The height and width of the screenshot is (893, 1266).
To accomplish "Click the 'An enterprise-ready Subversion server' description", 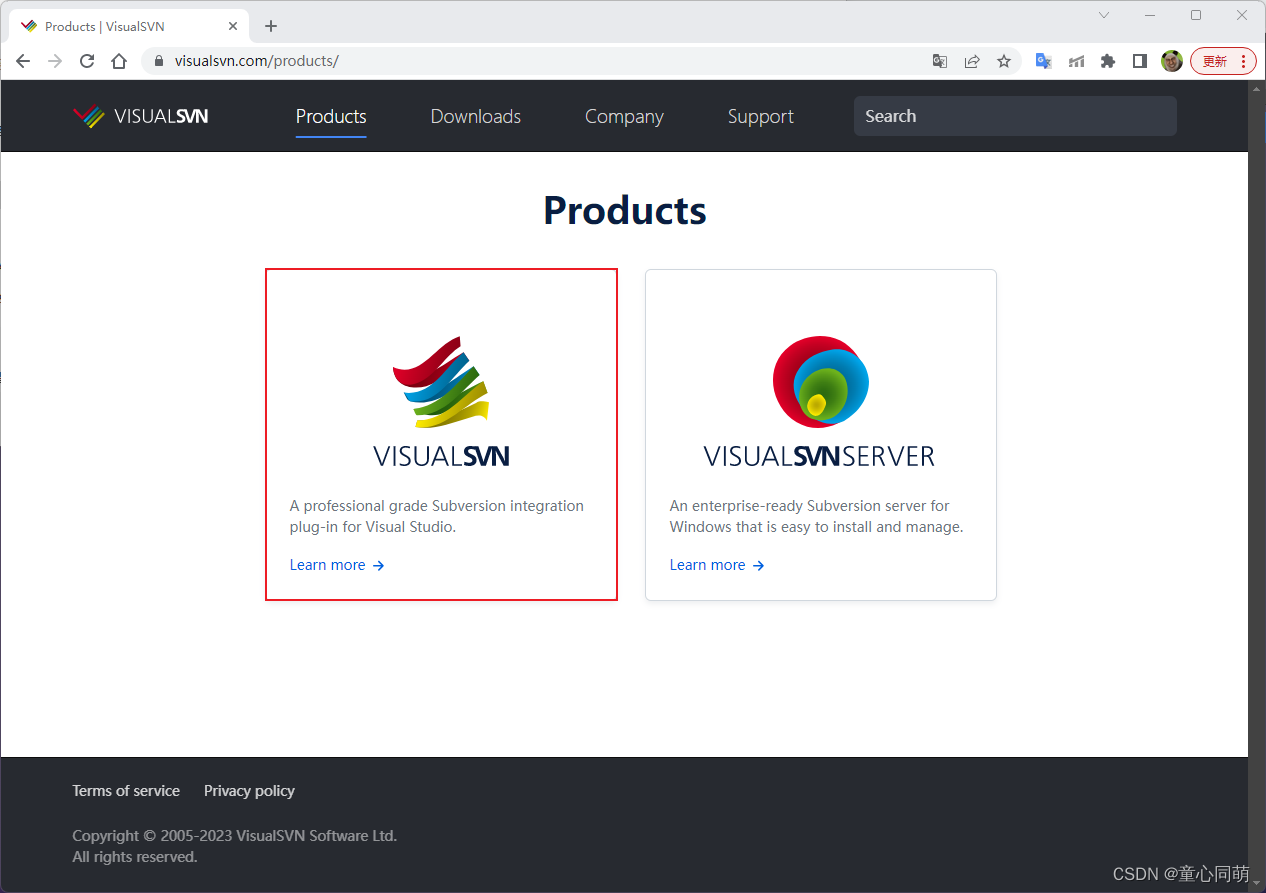I will [817, 516].
